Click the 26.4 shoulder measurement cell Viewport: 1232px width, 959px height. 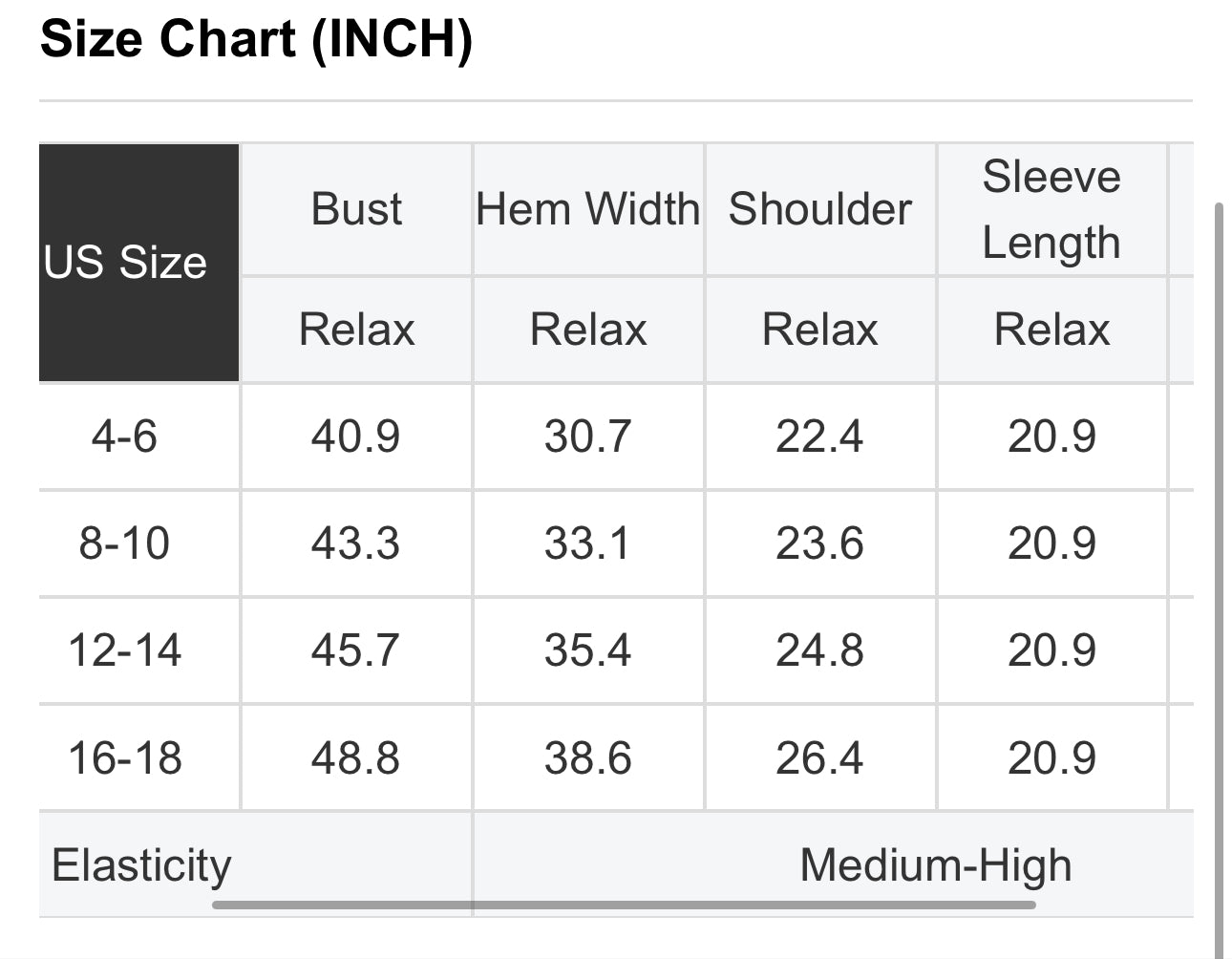click(819, 758)
